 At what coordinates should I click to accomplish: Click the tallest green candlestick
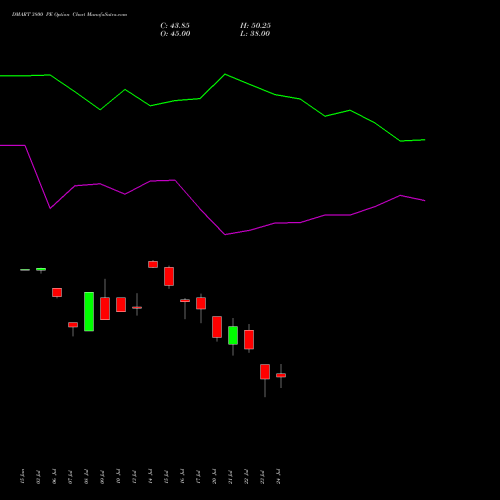(89, 312)
